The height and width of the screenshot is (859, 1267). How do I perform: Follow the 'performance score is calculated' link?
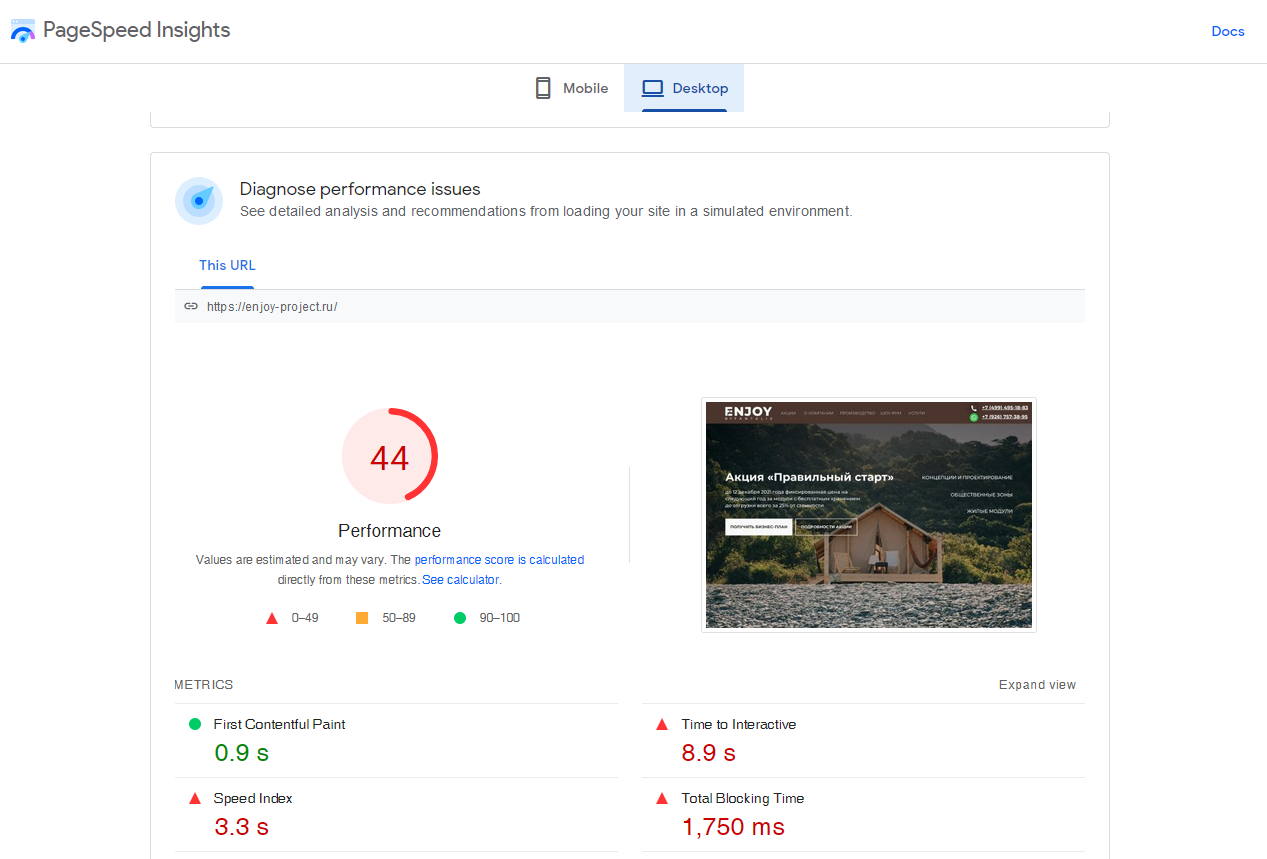499,560
